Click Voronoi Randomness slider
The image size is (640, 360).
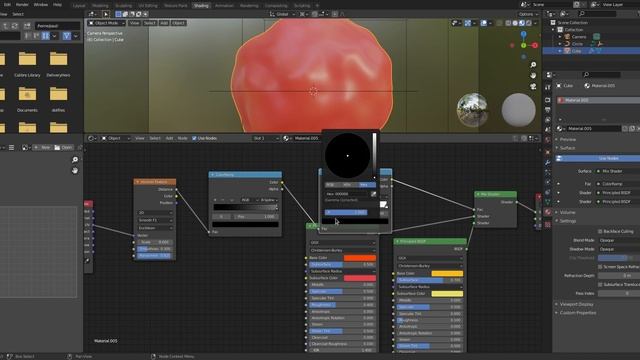pyautogui.click(x=154, y=256)
